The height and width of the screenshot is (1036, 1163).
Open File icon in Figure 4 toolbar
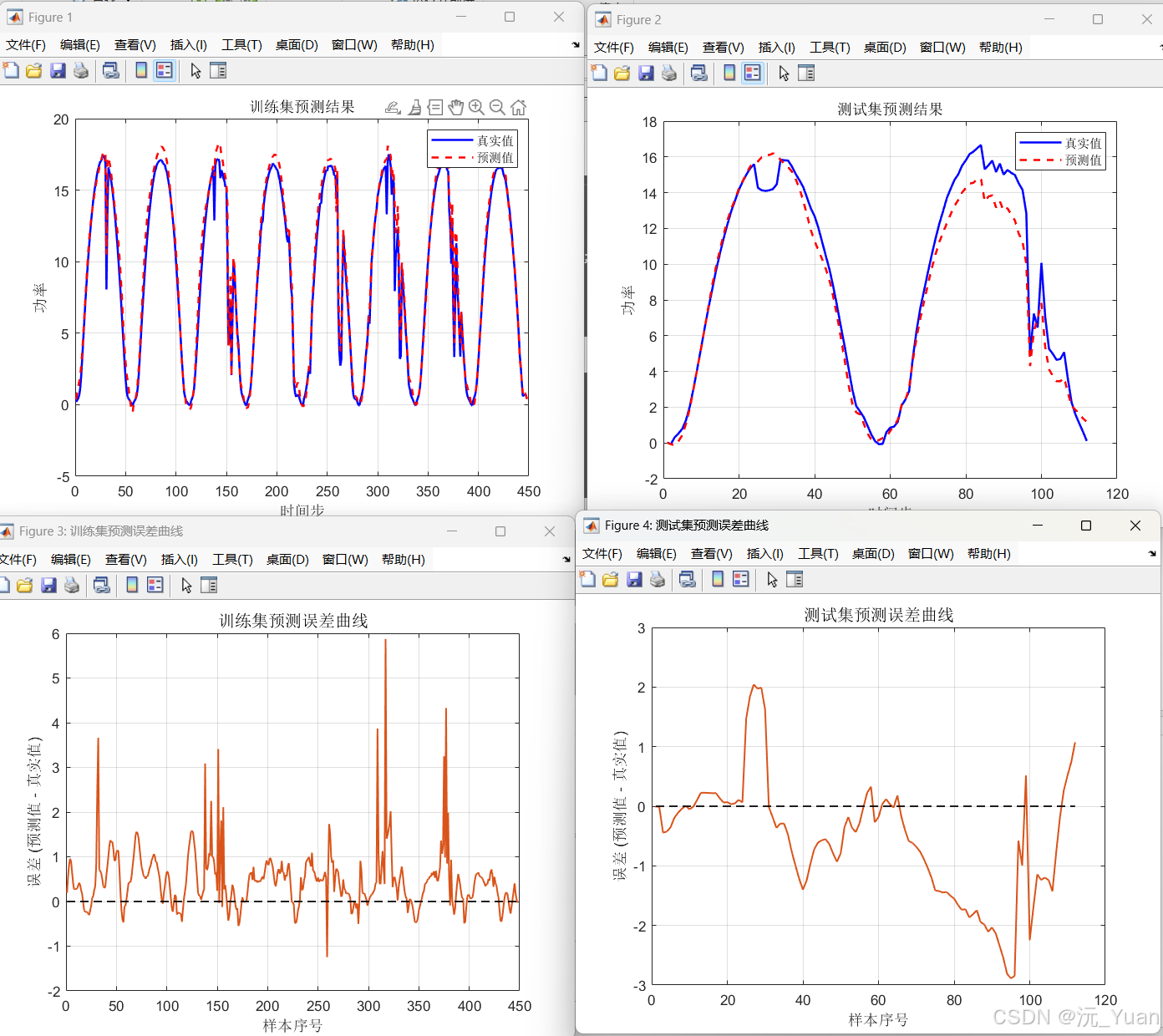tap(611, 580)
